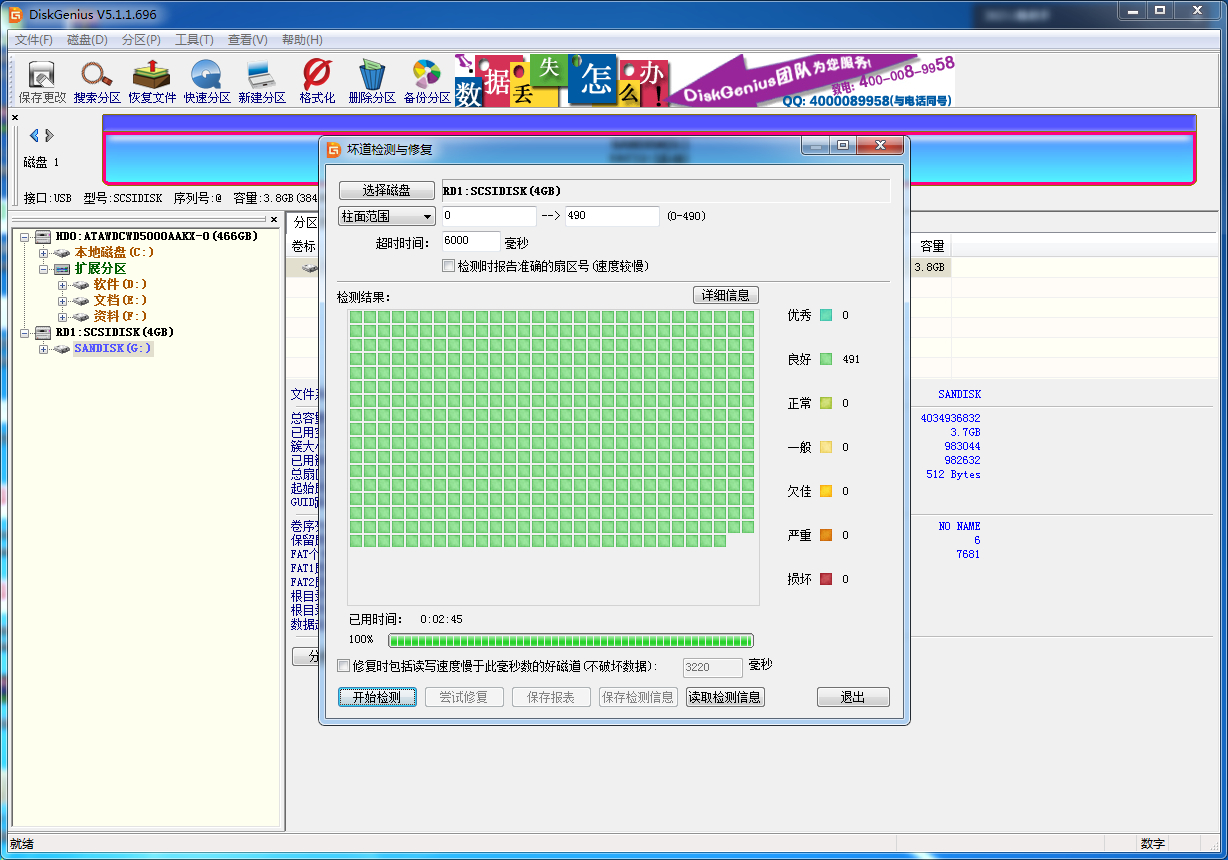Expand the SANDISK(G:) tree node
1228x860 pixels.
pyautogui.click(x=43, y=348)
